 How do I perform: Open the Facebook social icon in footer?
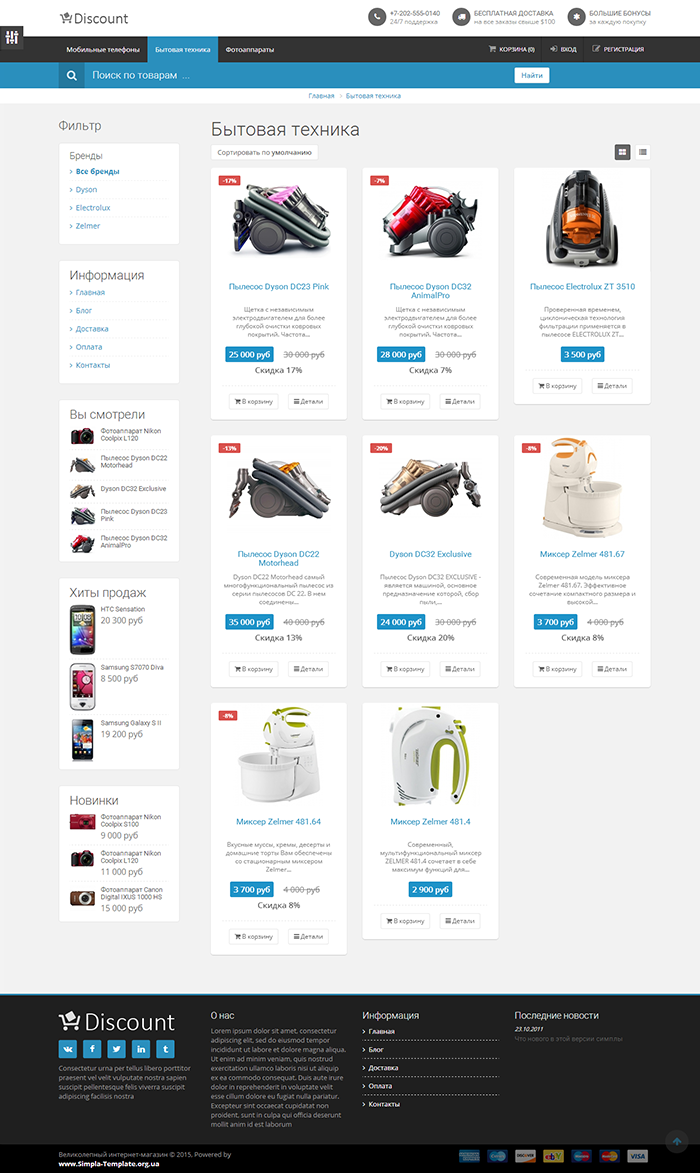[92, 1049]
